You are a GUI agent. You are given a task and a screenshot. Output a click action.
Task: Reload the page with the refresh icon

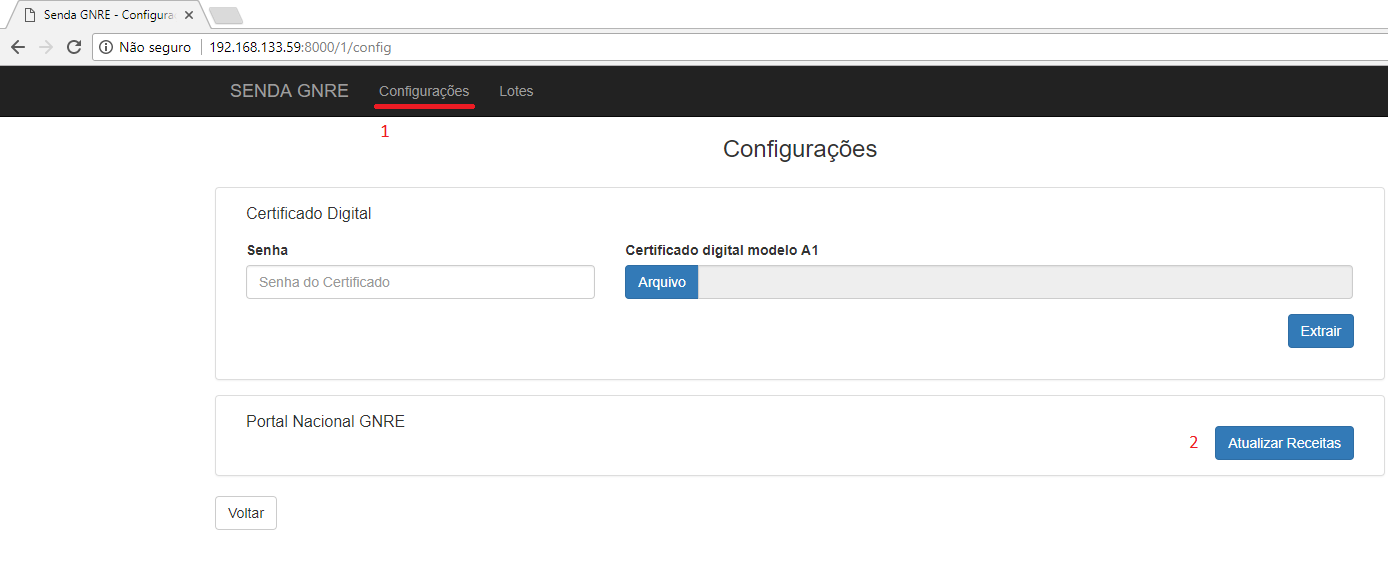click(73, 47)
